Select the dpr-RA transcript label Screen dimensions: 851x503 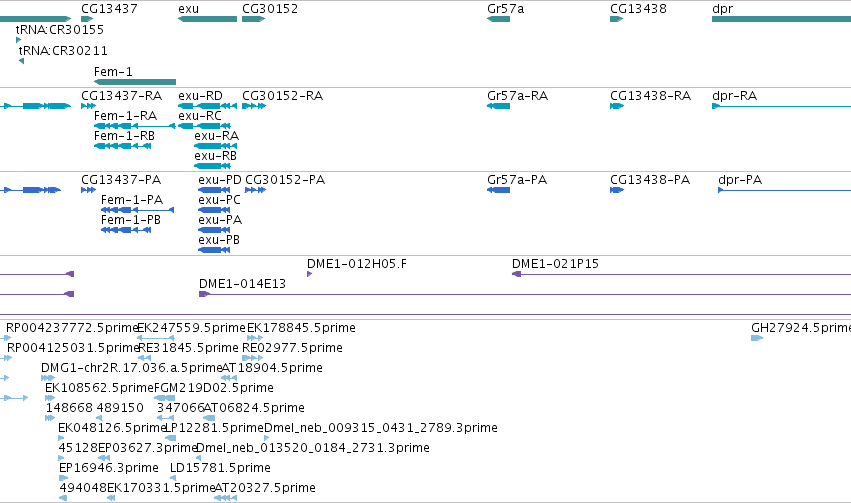[x=734, y=95]
